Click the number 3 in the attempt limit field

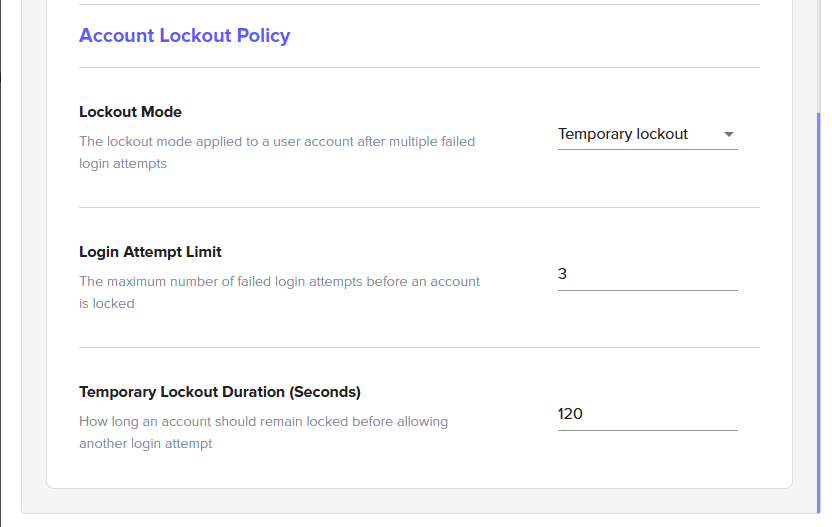pos(563,274)
